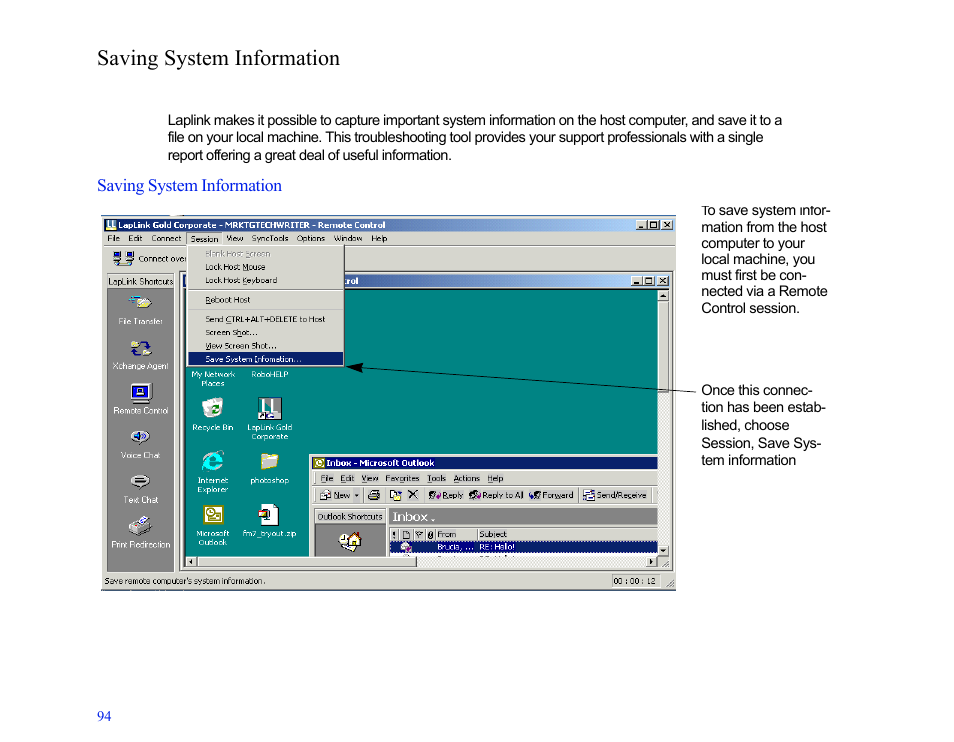The height and width of the screenshot is (742, 954).
Task: Choose Send CTRL+ALT+DELETE to Host
Action: (265, 319)
